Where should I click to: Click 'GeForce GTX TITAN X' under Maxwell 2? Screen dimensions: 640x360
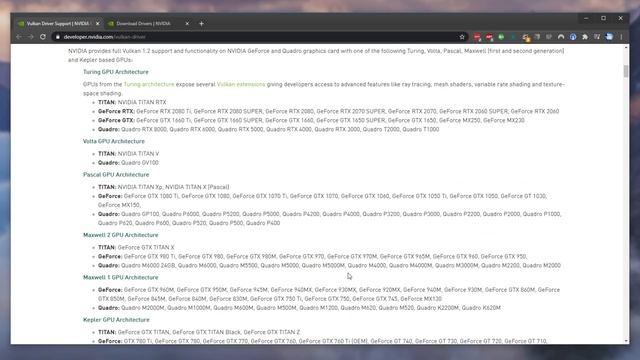point(146,248)
